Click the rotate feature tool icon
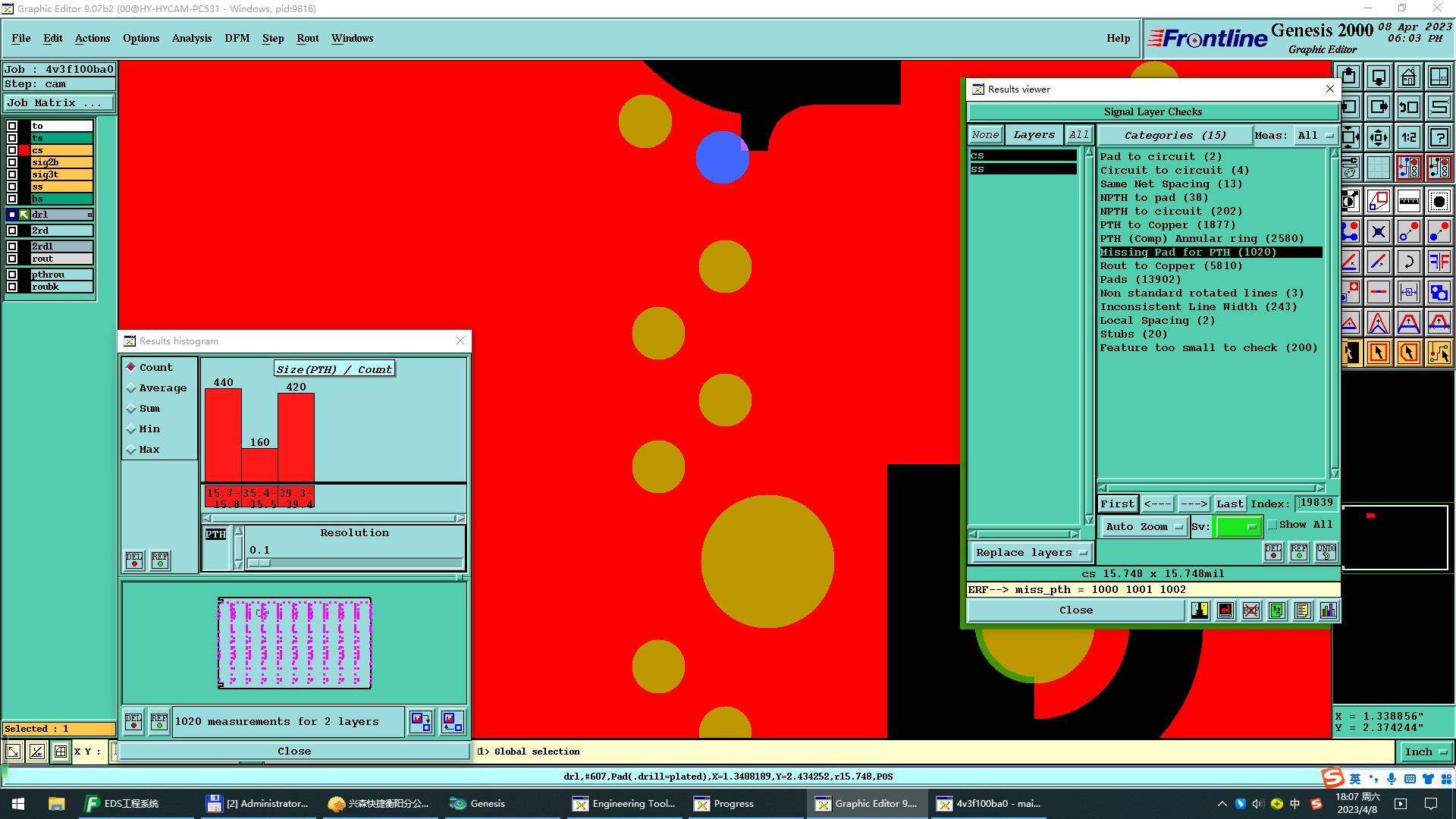The height and width of the screenshot is (819, 1456). 1408,262
